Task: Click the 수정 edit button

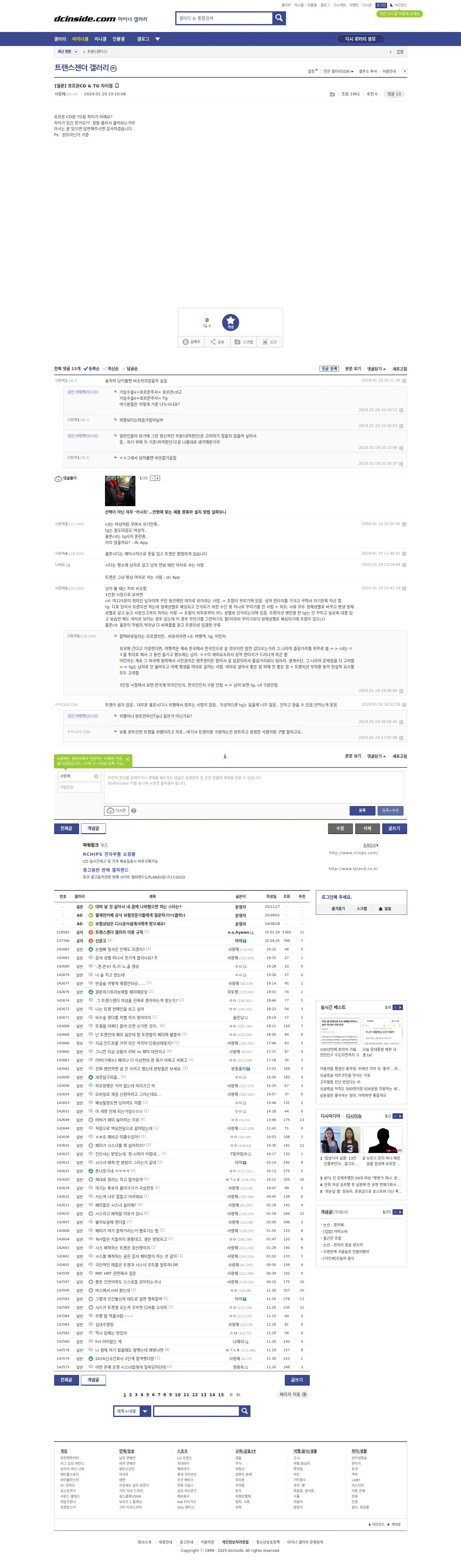Action: (341, 828)
